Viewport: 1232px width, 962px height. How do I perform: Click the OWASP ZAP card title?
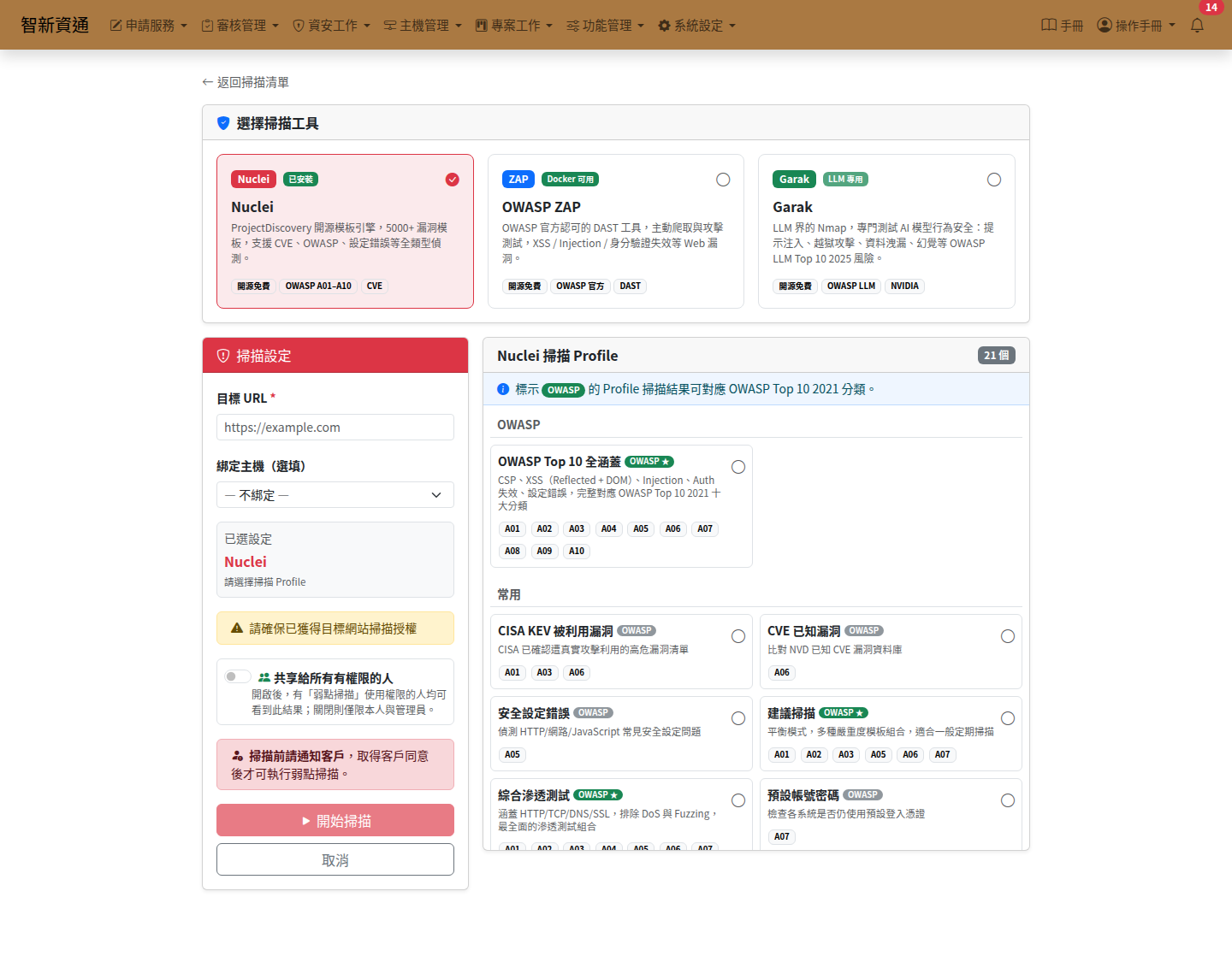(542, 207)
